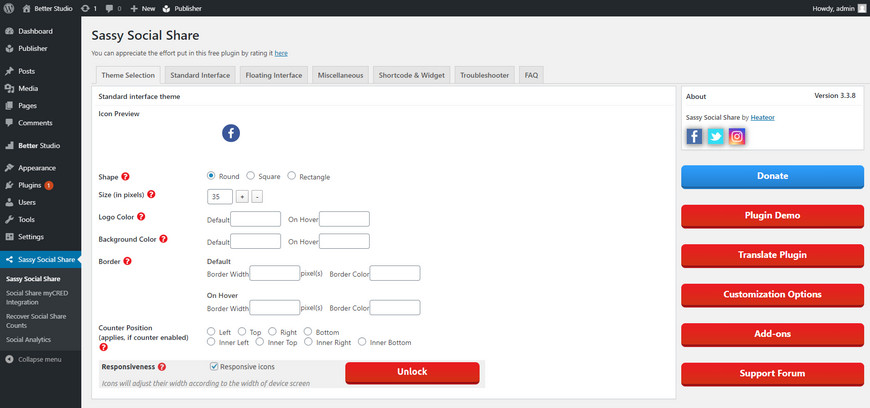This screenshot has height=408, width=870.
Task: Open Heateor's Twitter page icon
Action: (x=715, y=137)
